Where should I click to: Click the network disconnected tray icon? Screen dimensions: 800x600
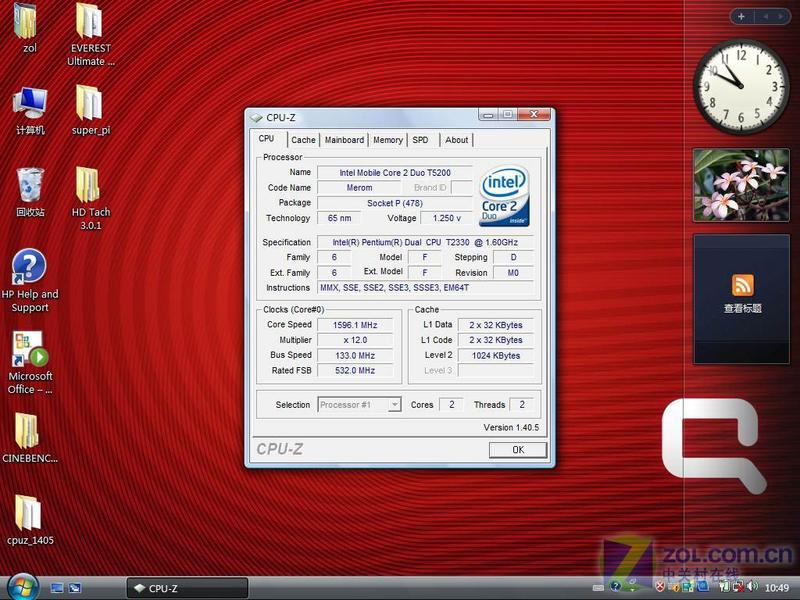pos(738,587)
